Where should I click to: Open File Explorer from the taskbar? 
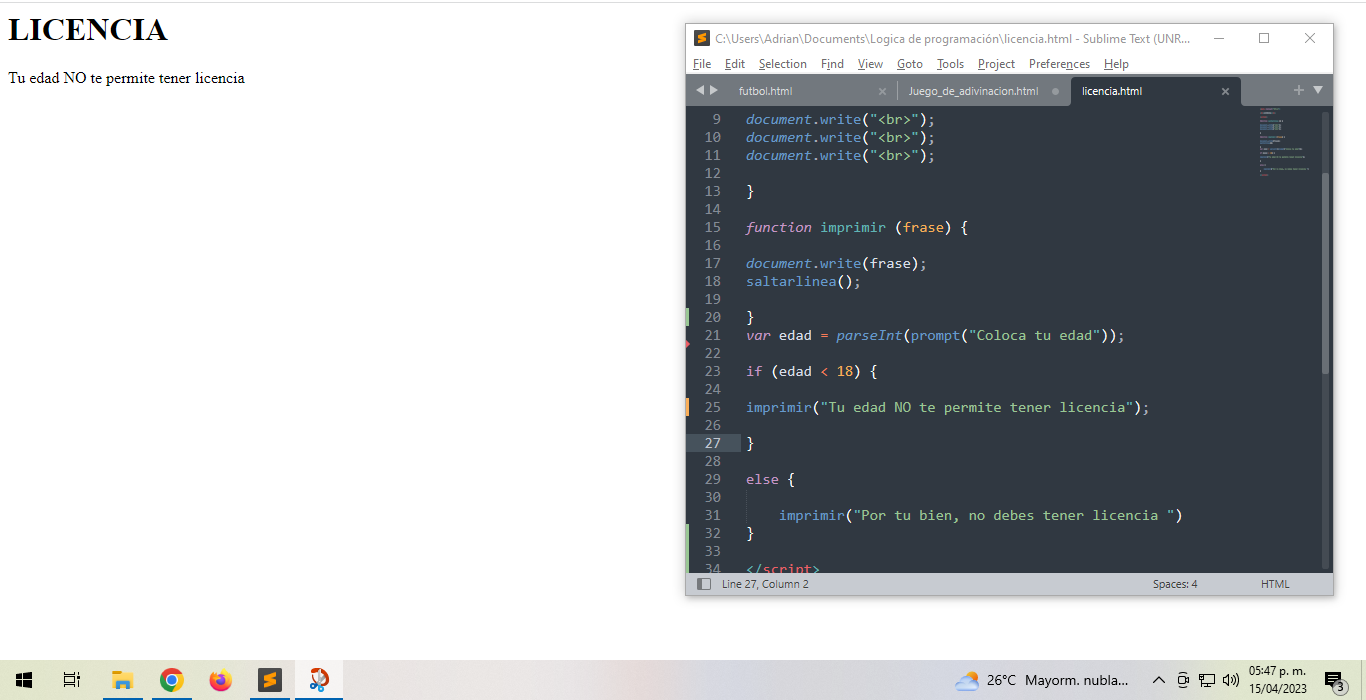(122, 680)
